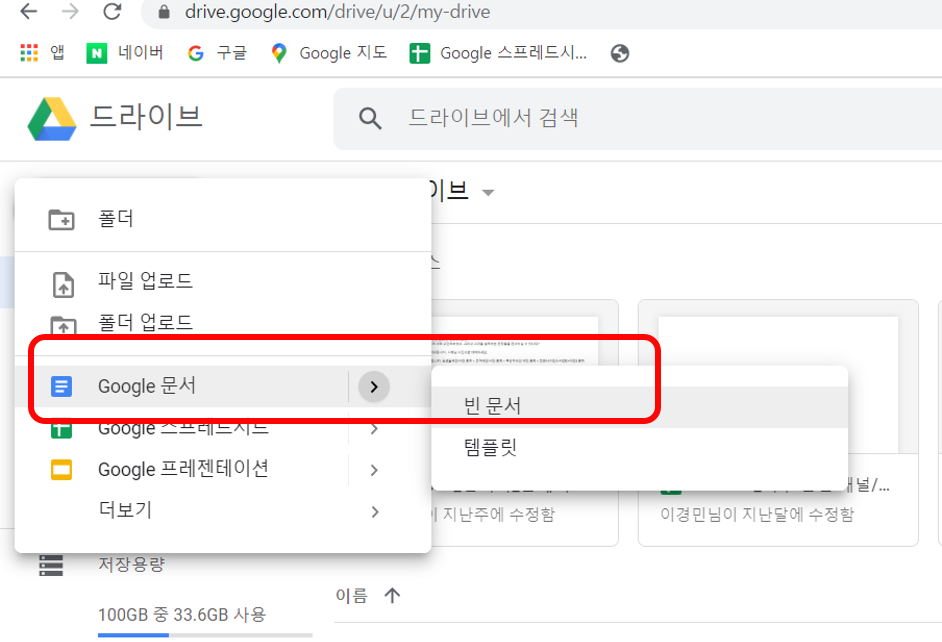Screen dimensions: 942x642
Task: Select 폴더 to create new folder
Action: (223, 219)
